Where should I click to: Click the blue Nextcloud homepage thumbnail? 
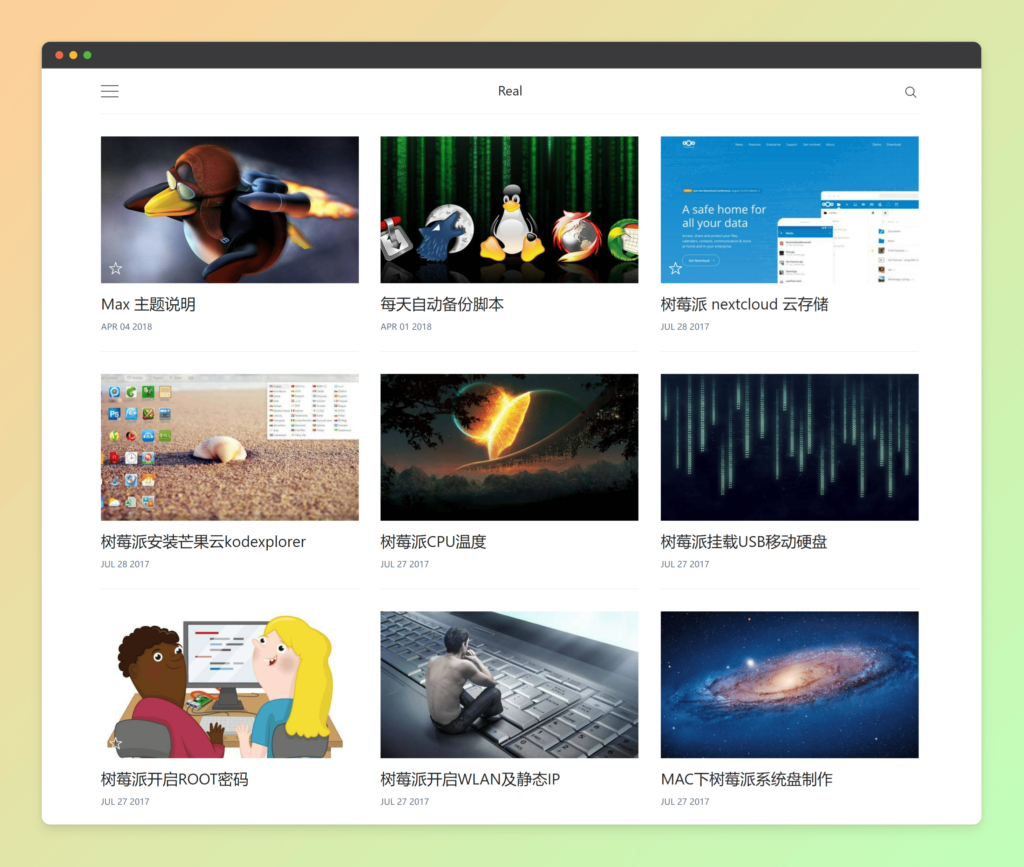[789, 209]
